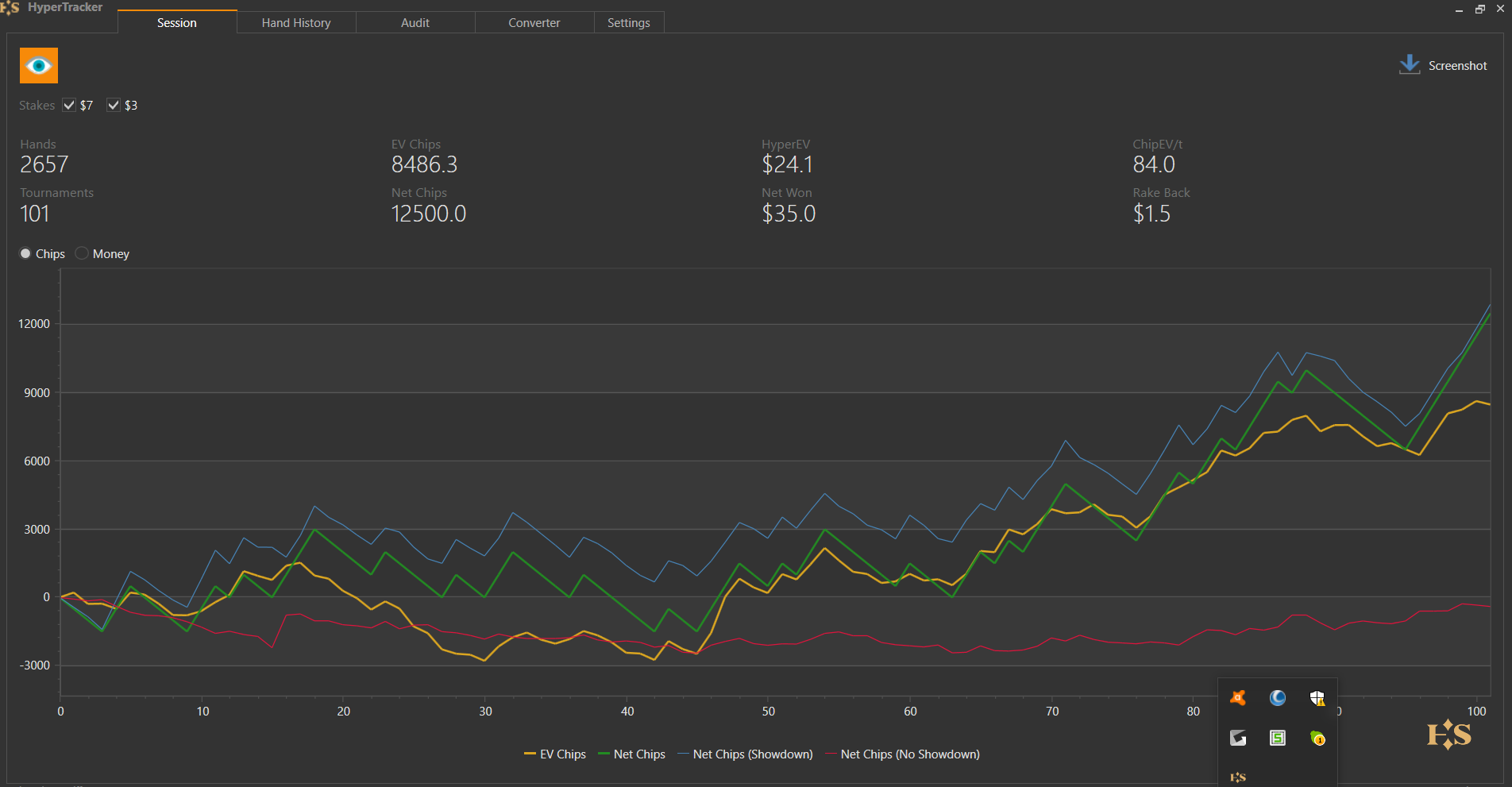This screenshot has width=1512, height=787.
Task: Click the Hands value 2657
Action: click(44, 164)
